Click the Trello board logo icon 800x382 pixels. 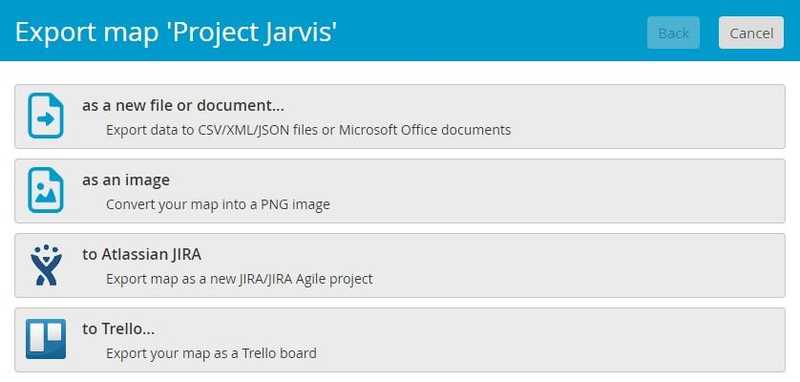pos(45,339)
